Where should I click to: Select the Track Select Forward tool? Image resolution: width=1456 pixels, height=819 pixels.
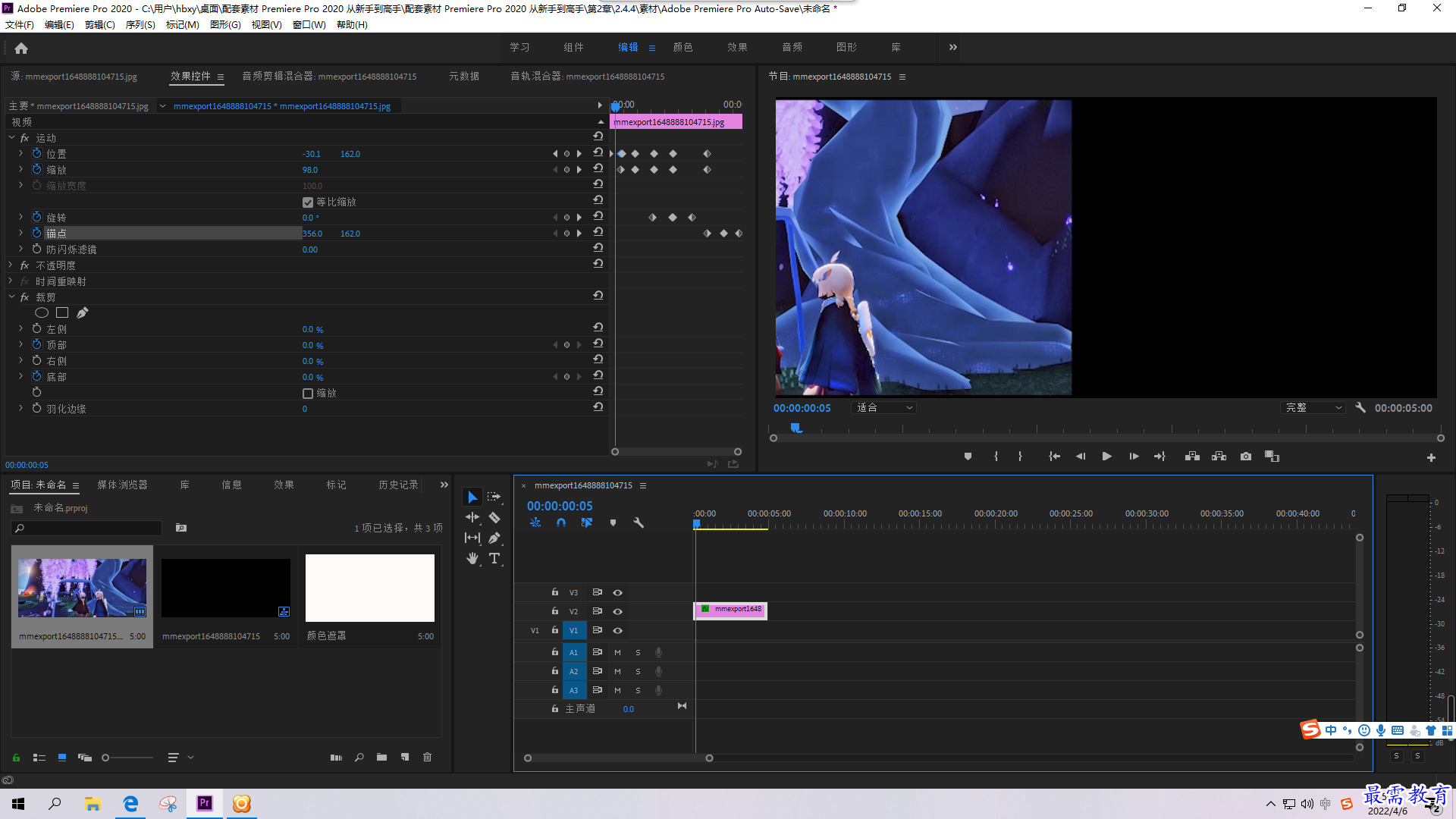tap(494, 497)
